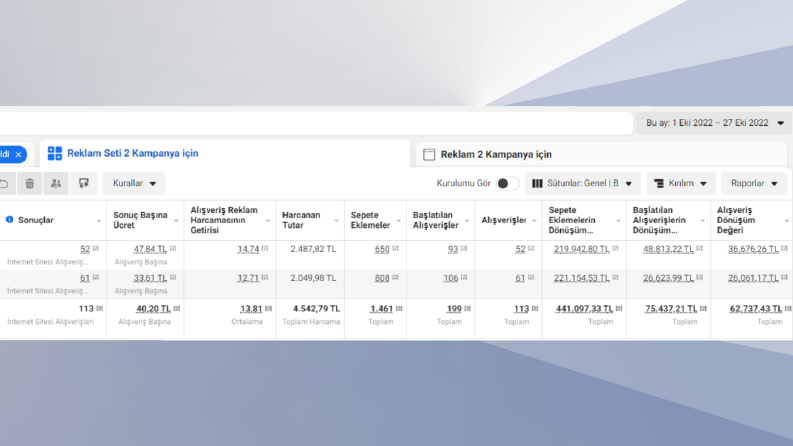Viewport: 793px width, 446px height.
Task: Expand Sonuç Başına Ücret column arrow
Action: click(x=176, y=220)
